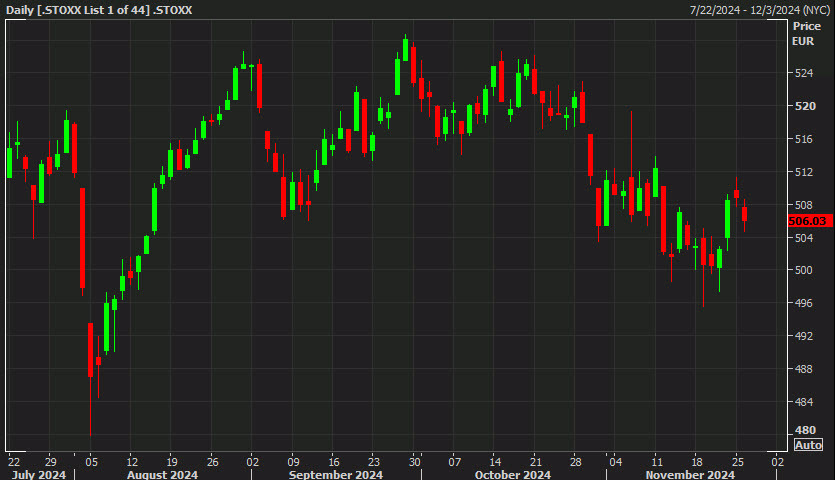Click the date label 18 on the time axis
Screen dimensions: 835x480
[697, 462]
